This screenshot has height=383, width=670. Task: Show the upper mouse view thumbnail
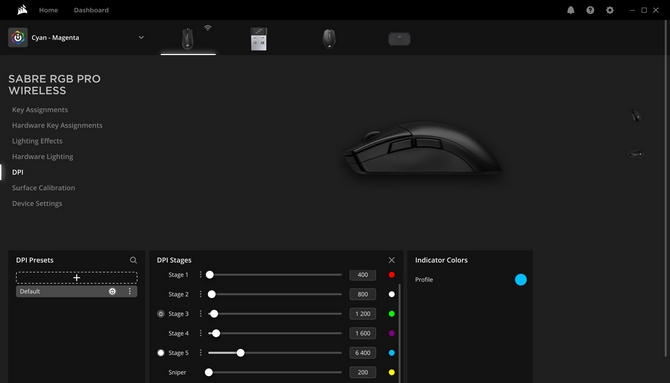[635, 115]
